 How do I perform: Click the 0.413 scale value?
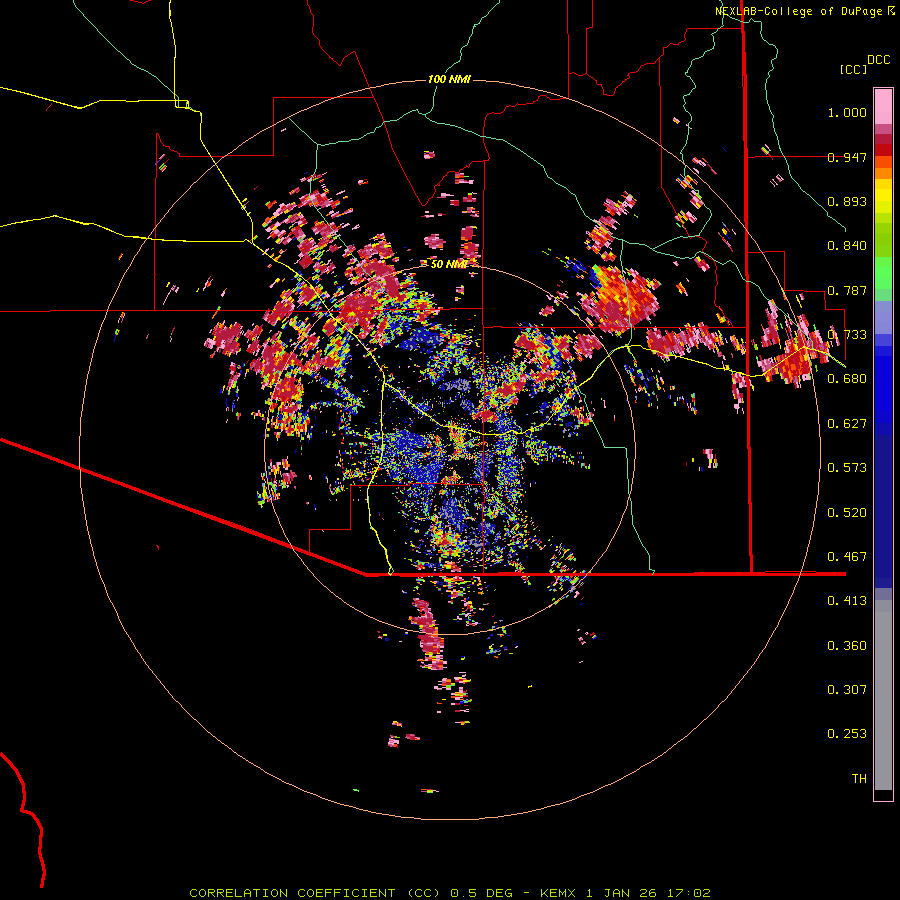[847, 601]
